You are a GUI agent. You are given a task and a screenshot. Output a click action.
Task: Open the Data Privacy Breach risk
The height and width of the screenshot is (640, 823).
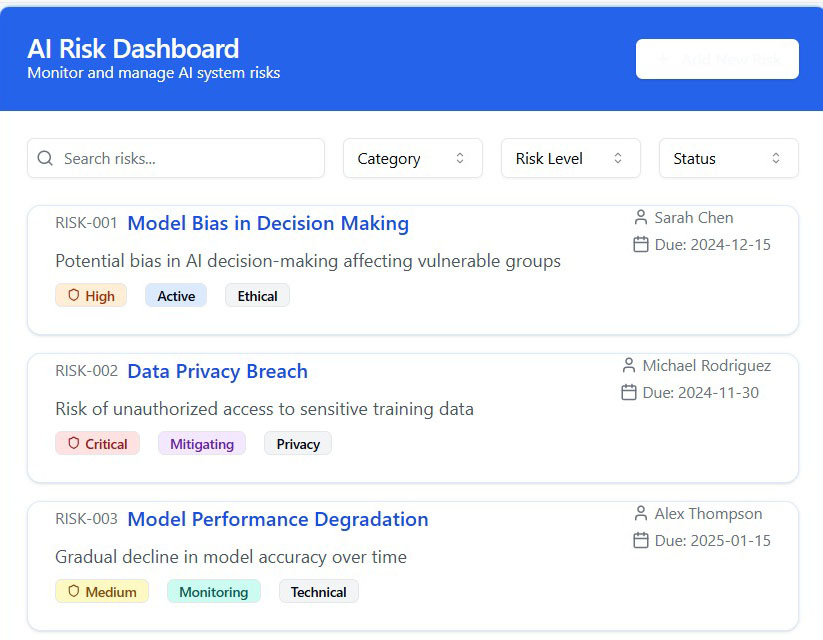pos(217,371)
